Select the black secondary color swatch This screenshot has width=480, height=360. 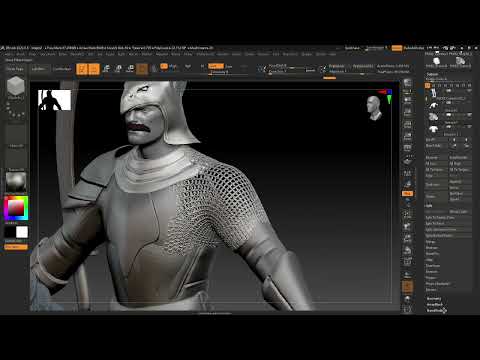tap(10, 232)
